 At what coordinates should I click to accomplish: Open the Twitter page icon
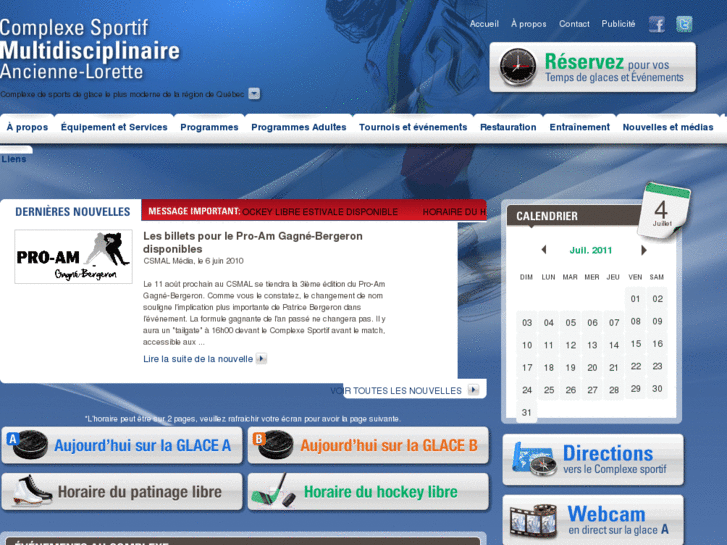[684, 24]
